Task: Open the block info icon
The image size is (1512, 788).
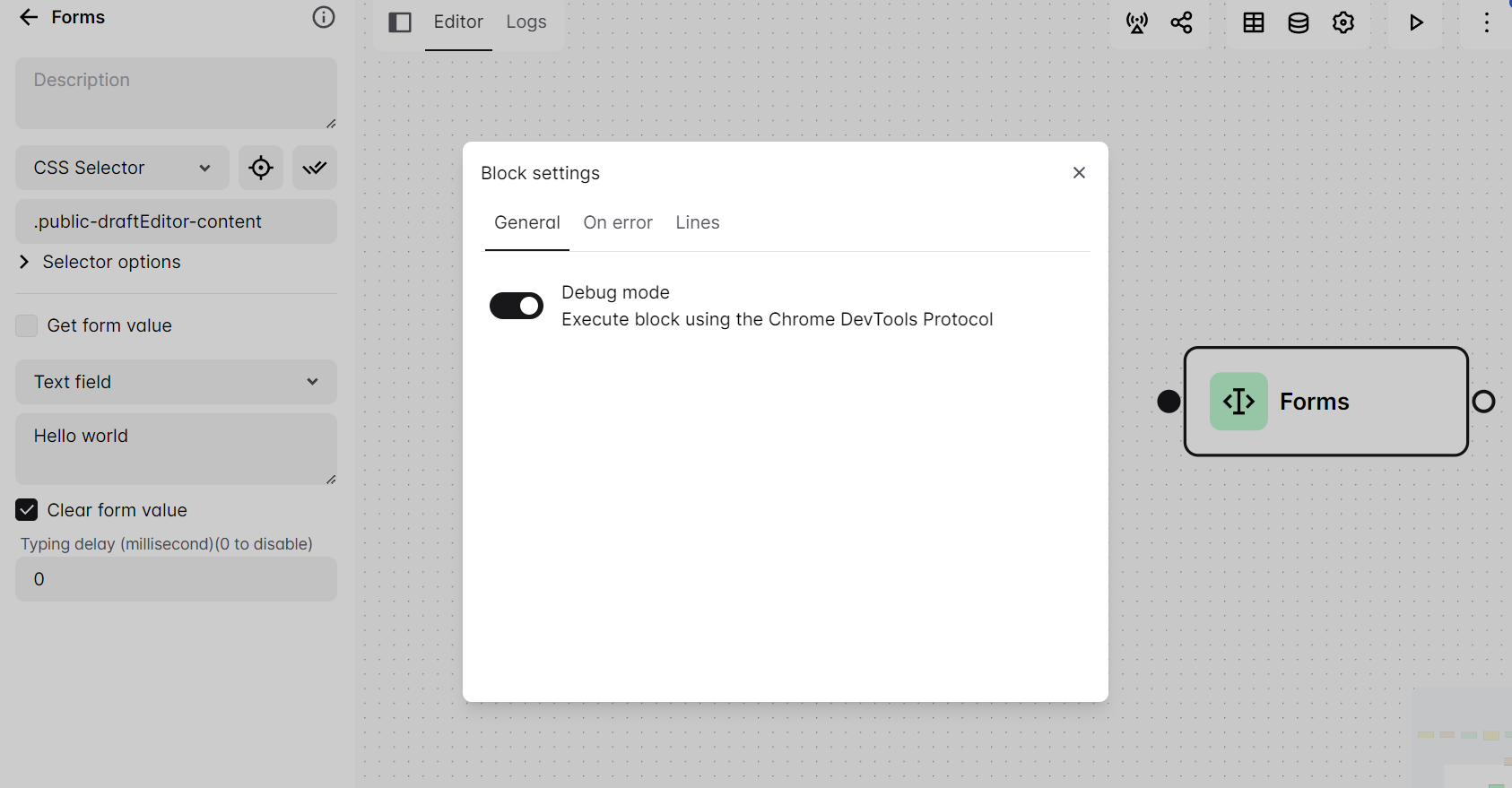Action: coord(323,18)
